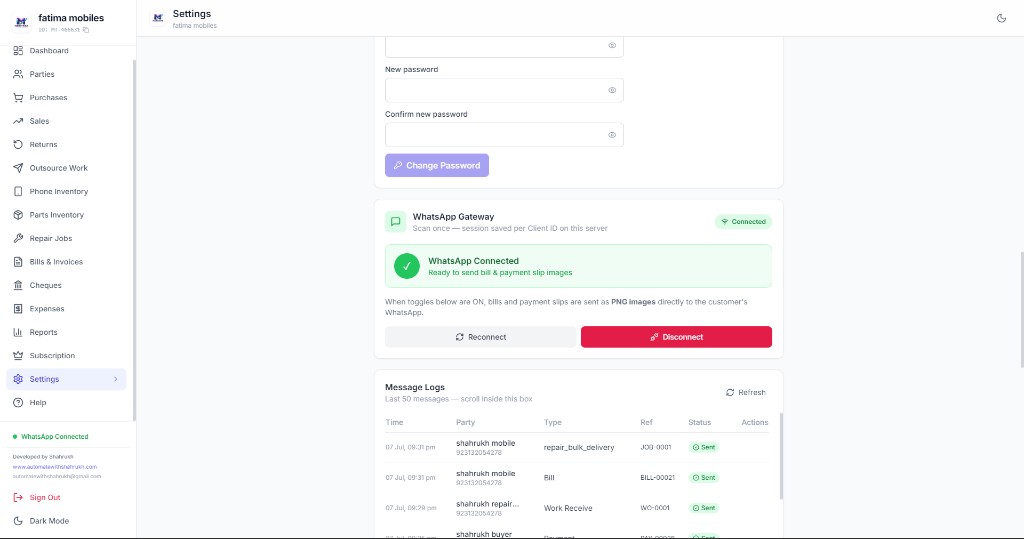Click the WhatsApp Gateway chat icon

[395, 221]
